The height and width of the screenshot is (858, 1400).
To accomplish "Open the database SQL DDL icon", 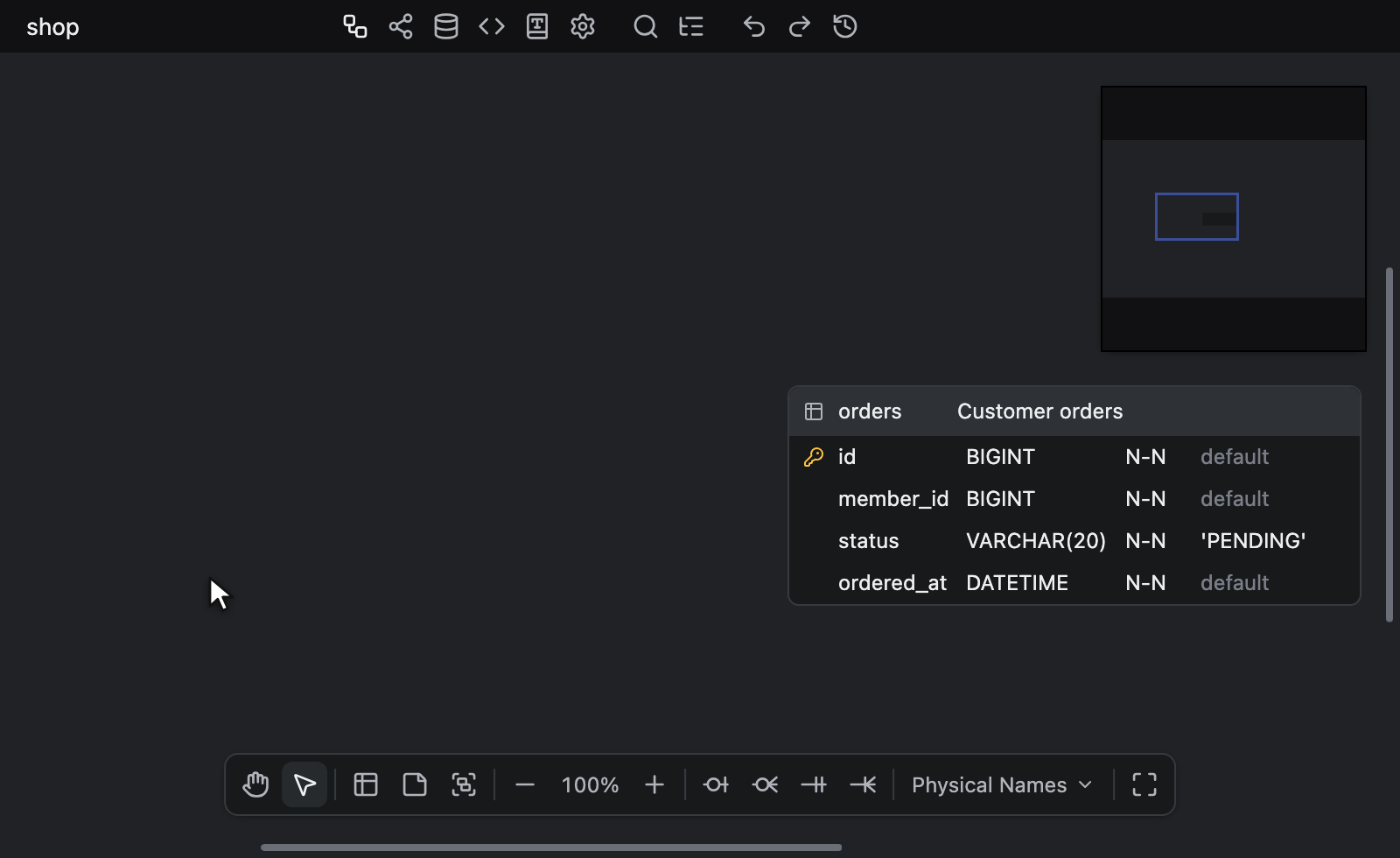I will (446, 26).
